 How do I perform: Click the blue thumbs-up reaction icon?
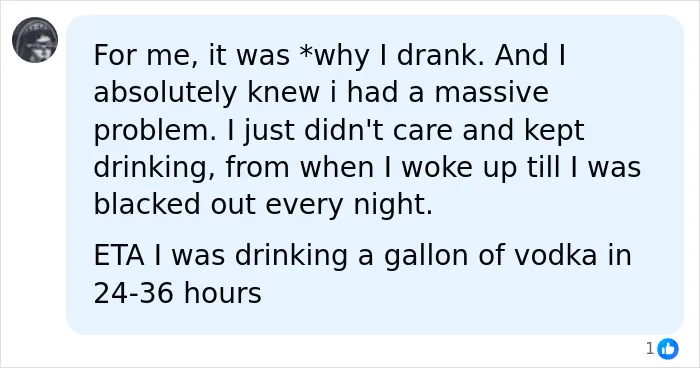[668, 349]
